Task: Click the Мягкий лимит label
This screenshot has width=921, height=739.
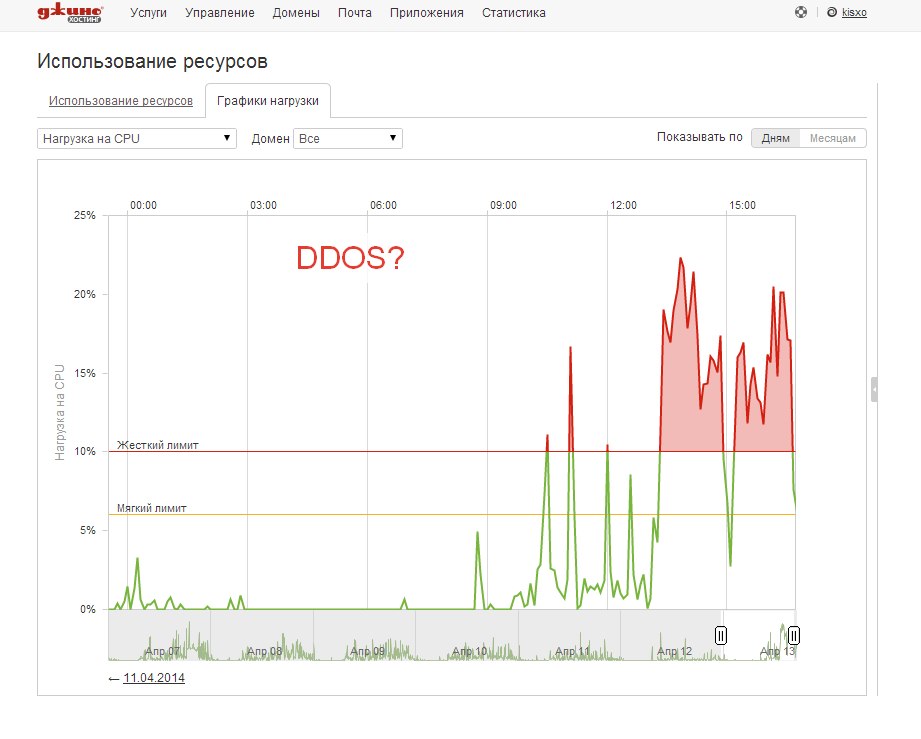Action: point(152,508)
